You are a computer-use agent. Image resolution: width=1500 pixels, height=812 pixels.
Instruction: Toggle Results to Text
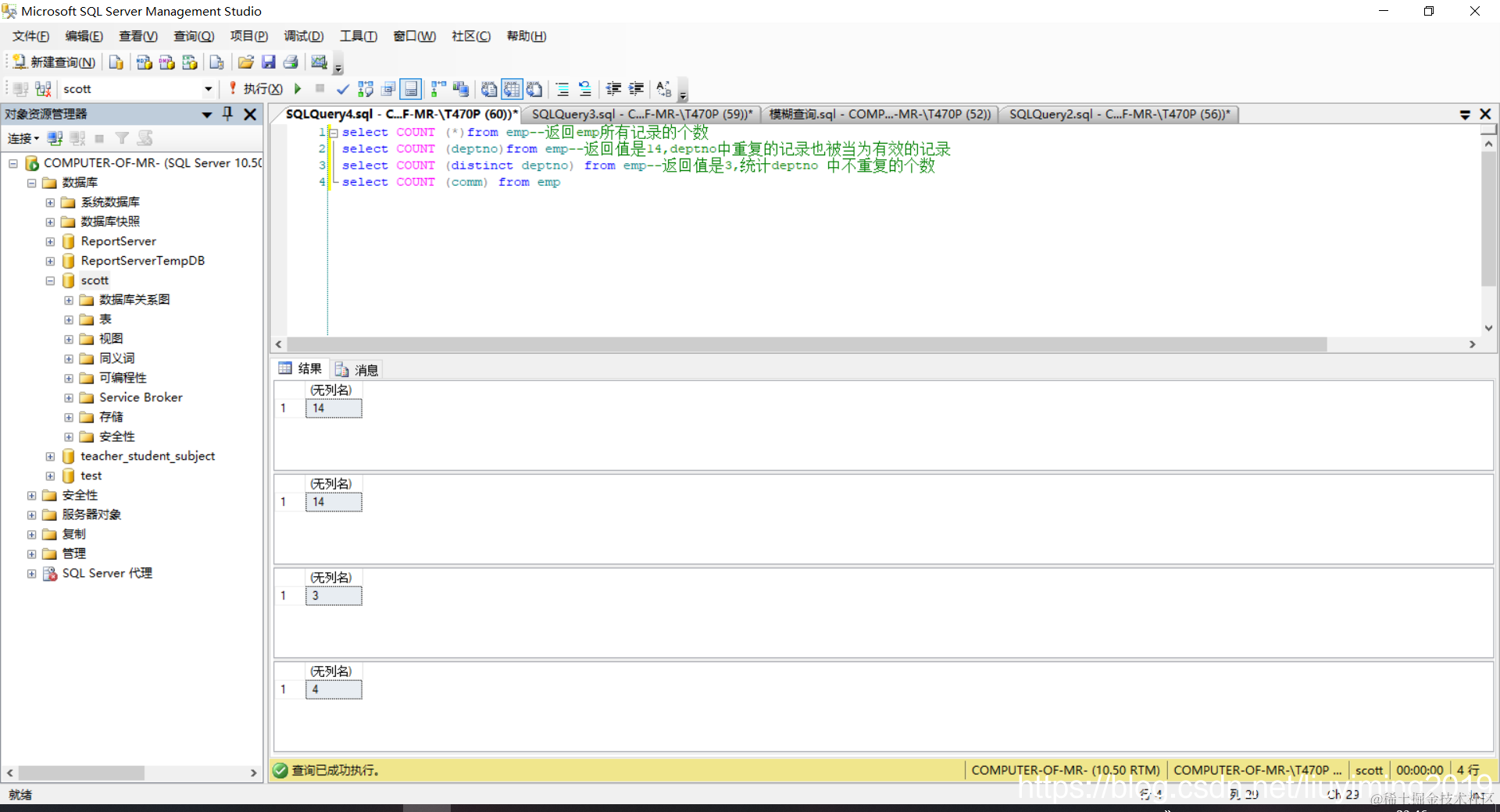coord(489,89)
